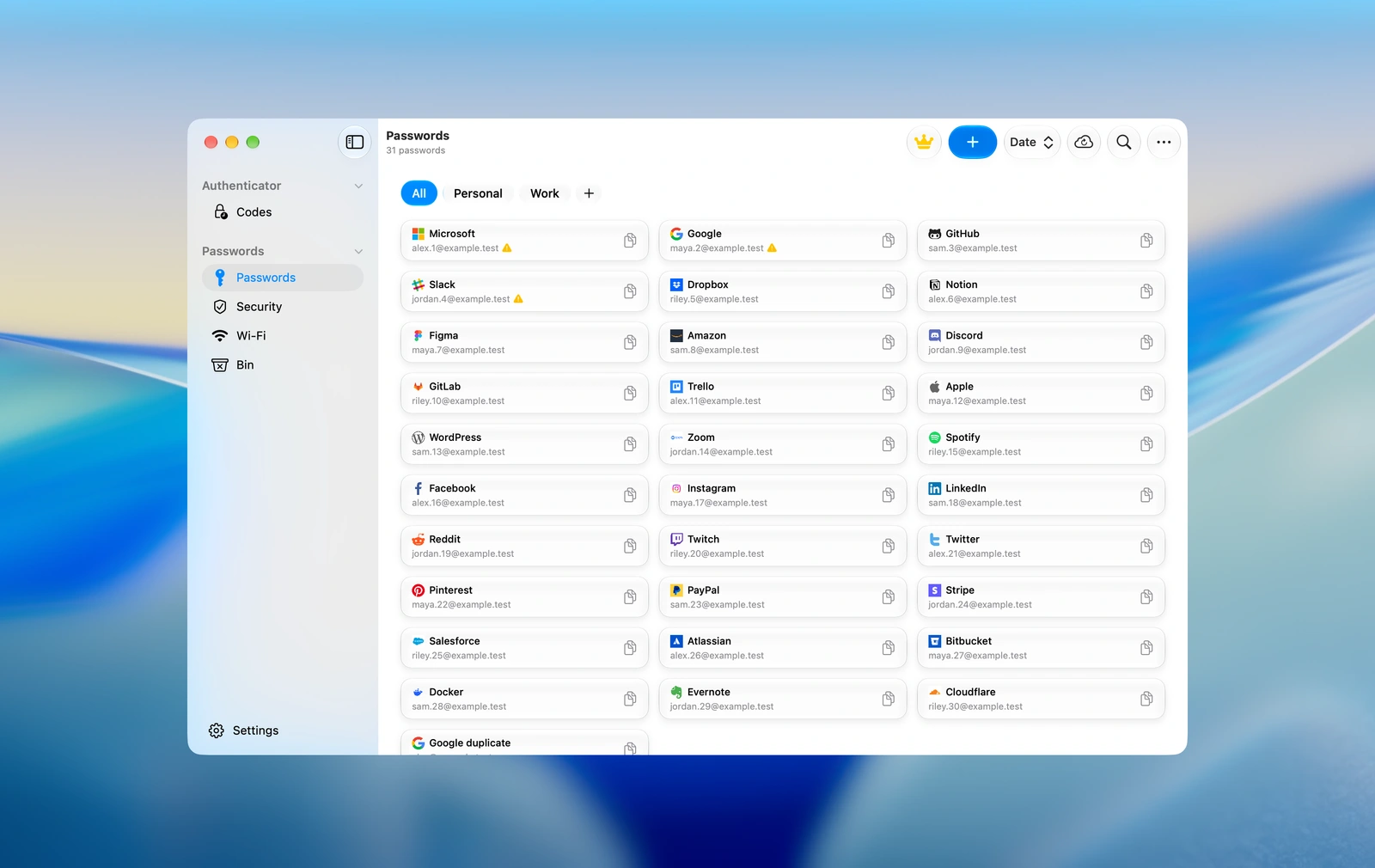Copy the Pinterest password

(x=630, y=597)
